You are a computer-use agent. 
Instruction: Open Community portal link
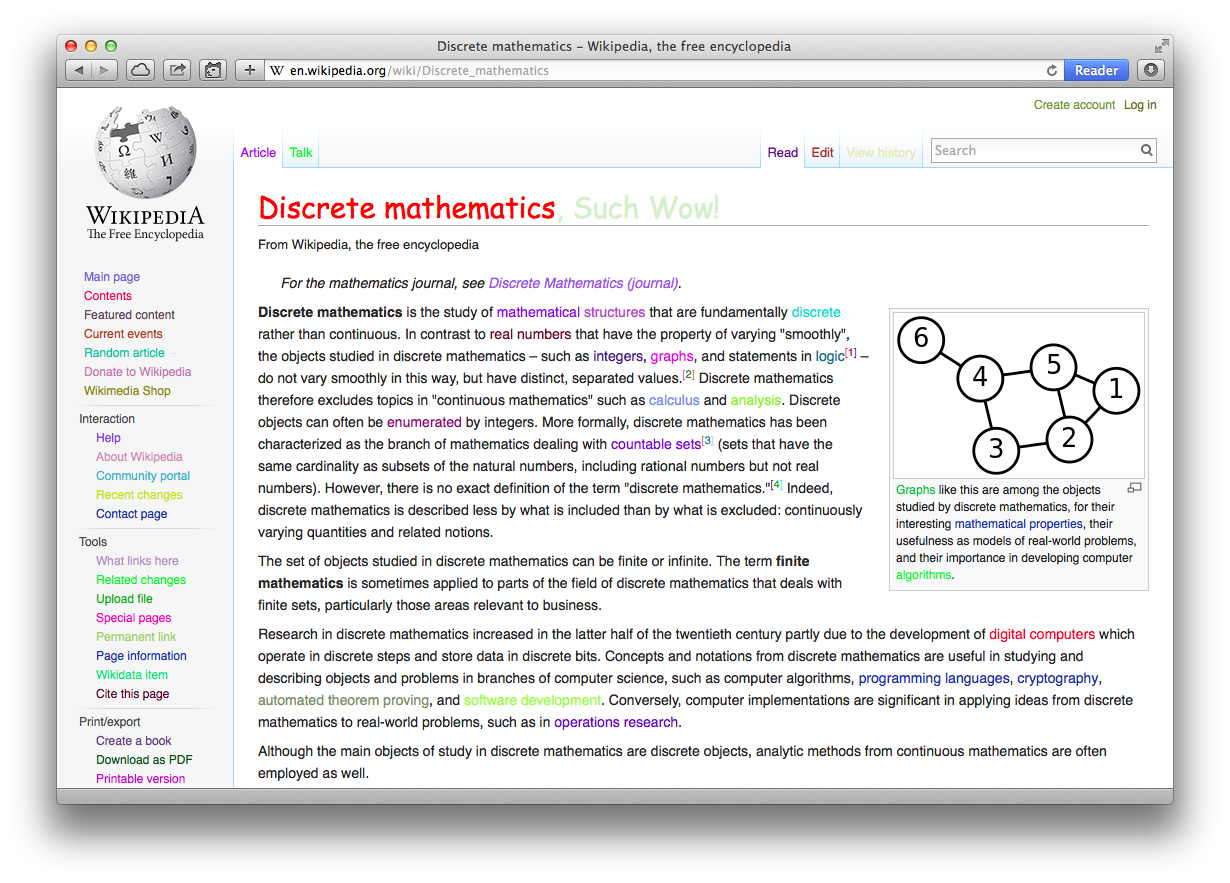click(143, 476)
